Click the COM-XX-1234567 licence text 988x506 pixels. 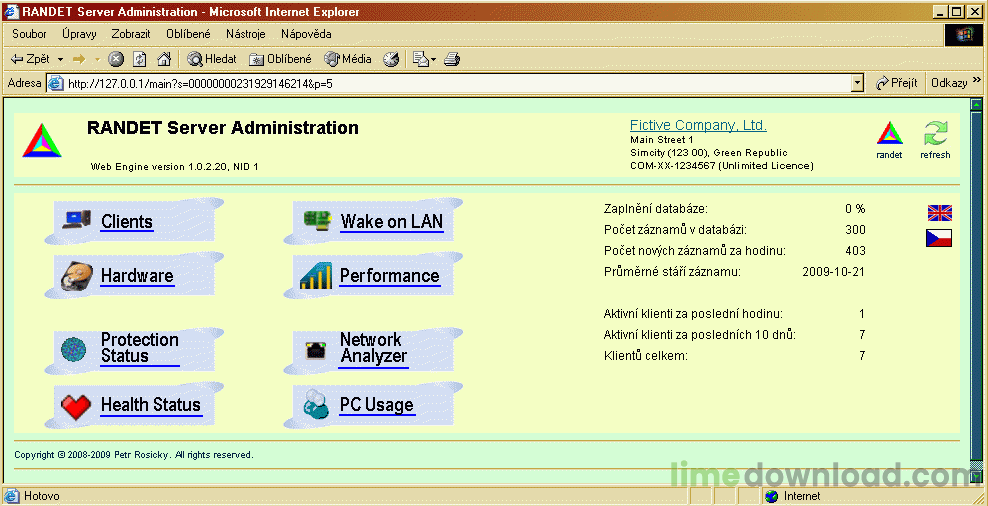click(x=722, y=166)
